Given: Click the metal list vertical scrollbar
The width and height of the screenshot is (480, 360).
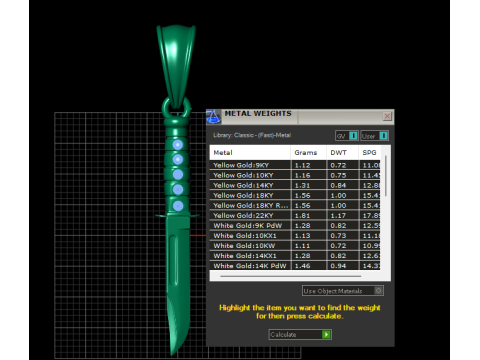Looking at the screenshot, I should pos(386,176).
